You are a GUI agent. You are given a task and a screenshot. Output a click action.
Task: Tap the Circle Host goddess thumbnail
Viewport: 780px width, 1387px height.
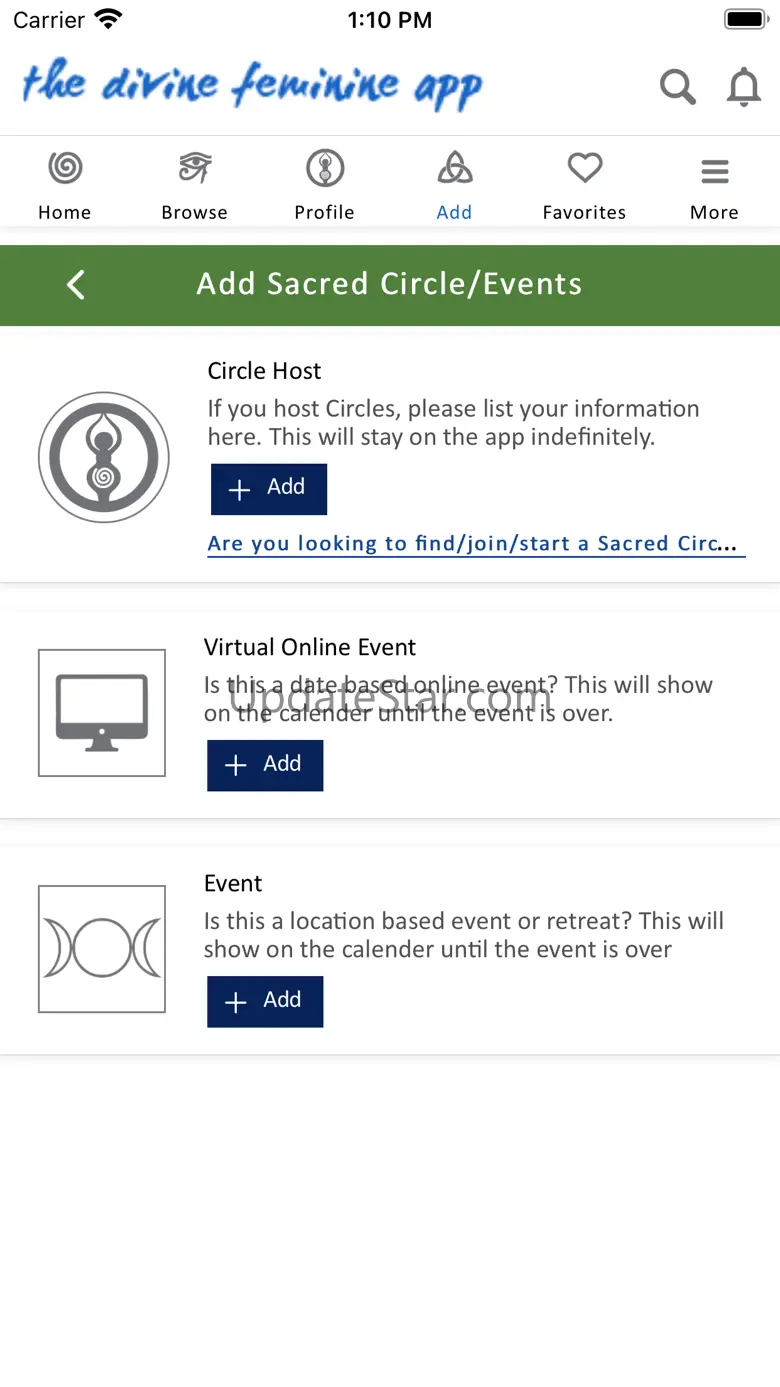point(103,457)
